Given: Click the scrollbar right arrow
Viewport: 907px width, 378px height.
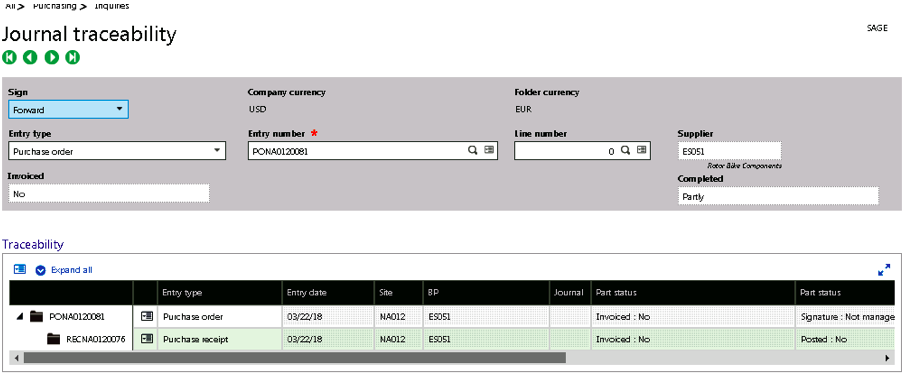Looking at the screenshot, I should tap(887, 358).
